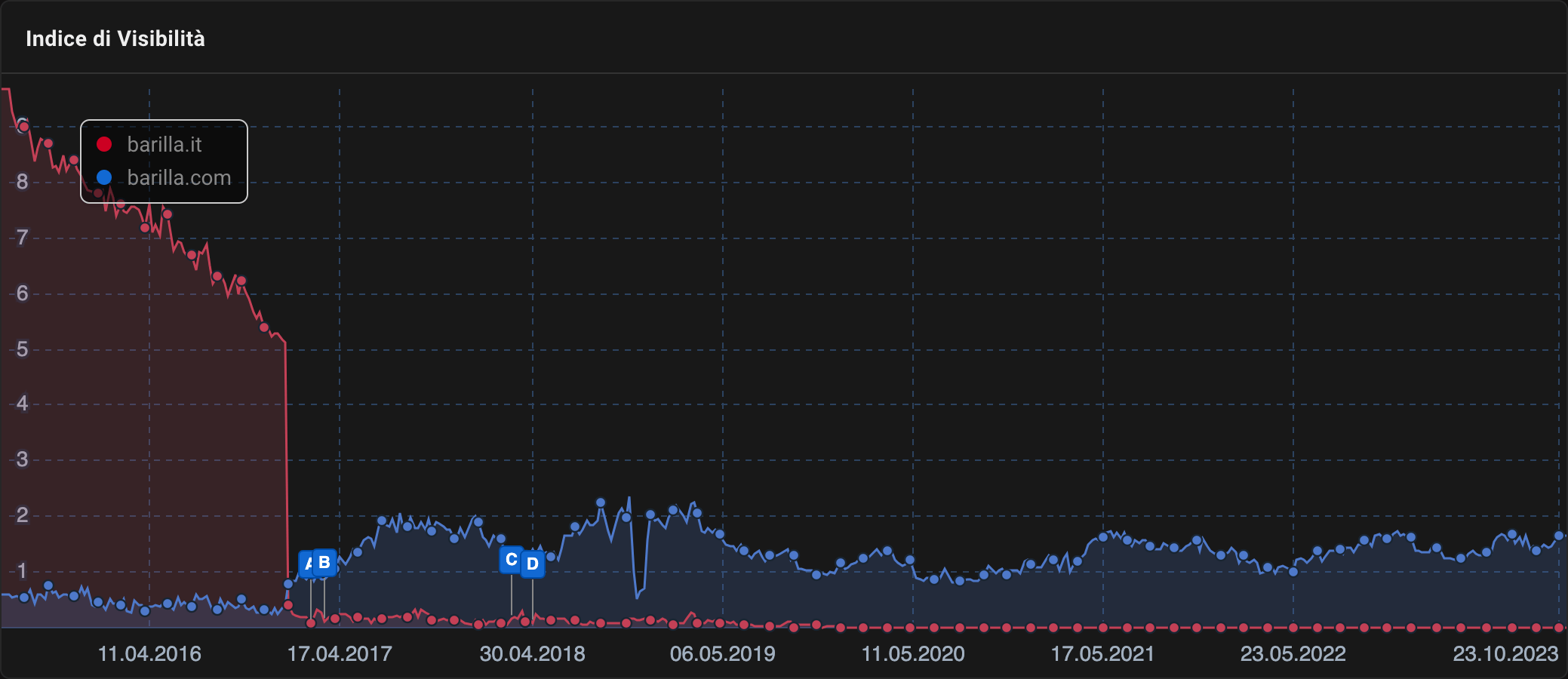Click the Indice di Visibilità title

pos(115,38)
